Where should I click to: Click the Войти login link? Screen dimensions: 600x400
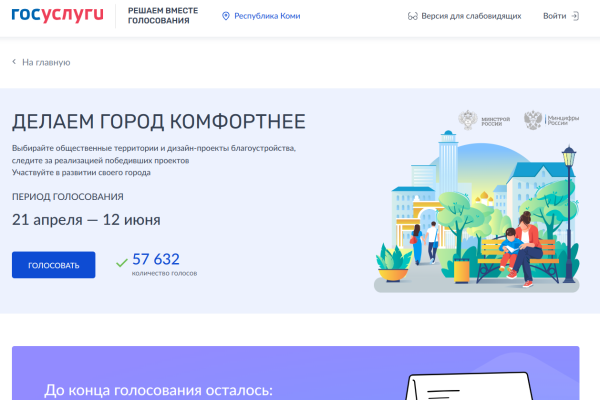coord(554,17)
